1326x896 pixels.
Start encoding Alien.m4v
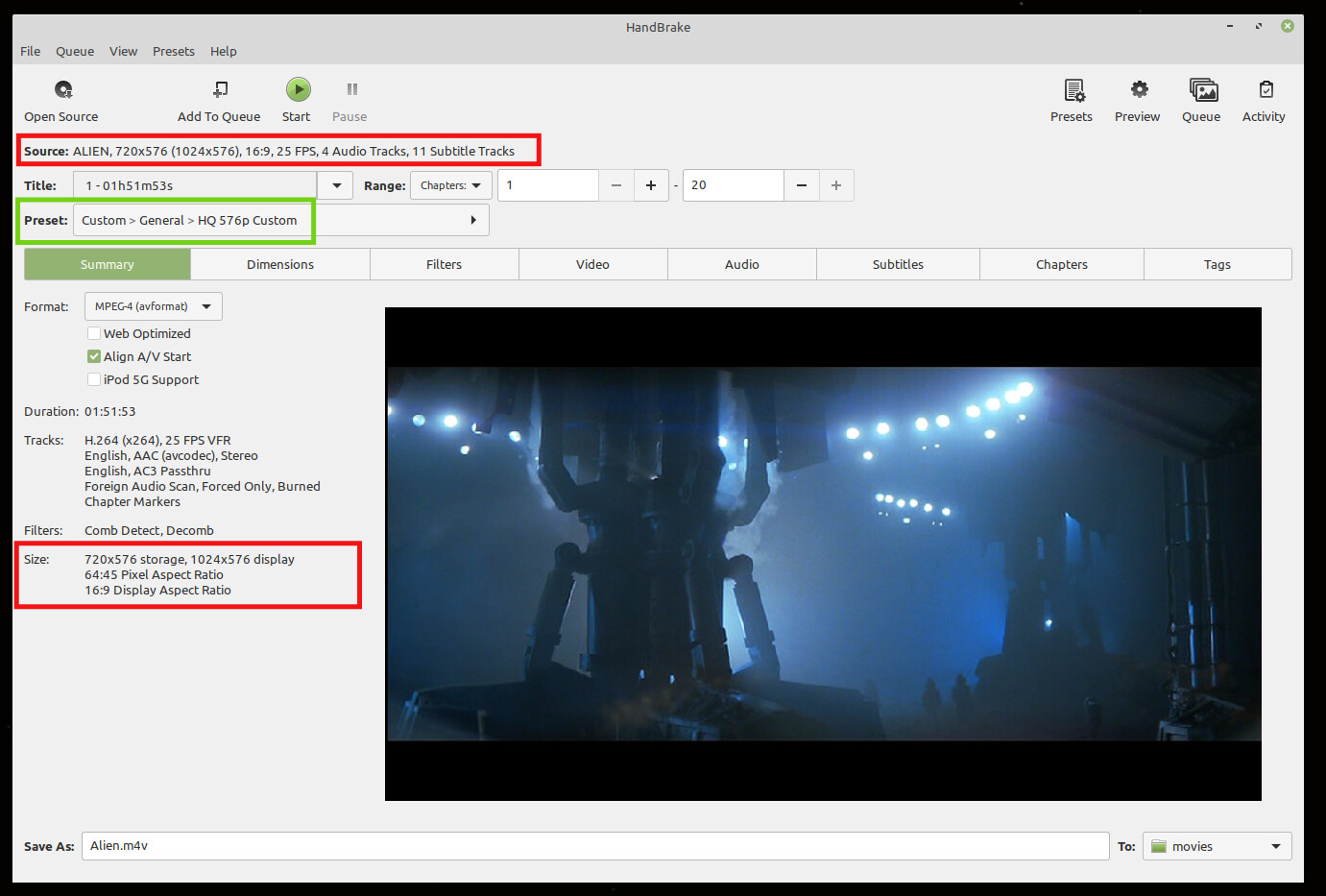point(296,100)
